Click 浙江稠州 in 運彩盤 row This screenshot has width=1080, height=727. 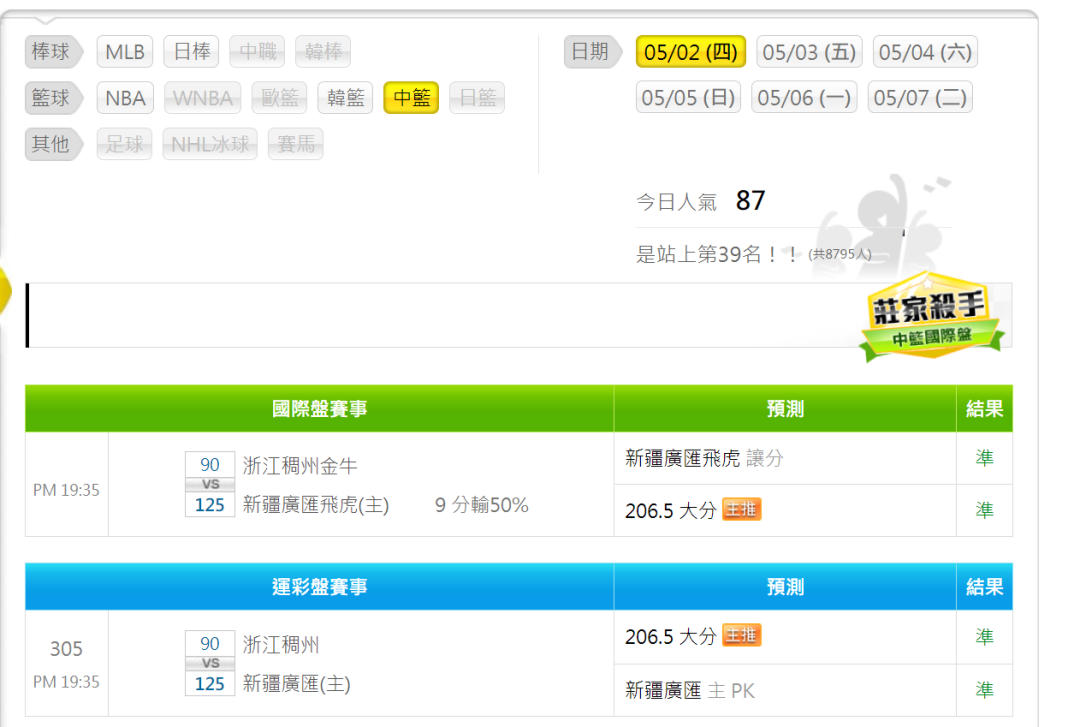pyautogui.click(x=280, y=645)
